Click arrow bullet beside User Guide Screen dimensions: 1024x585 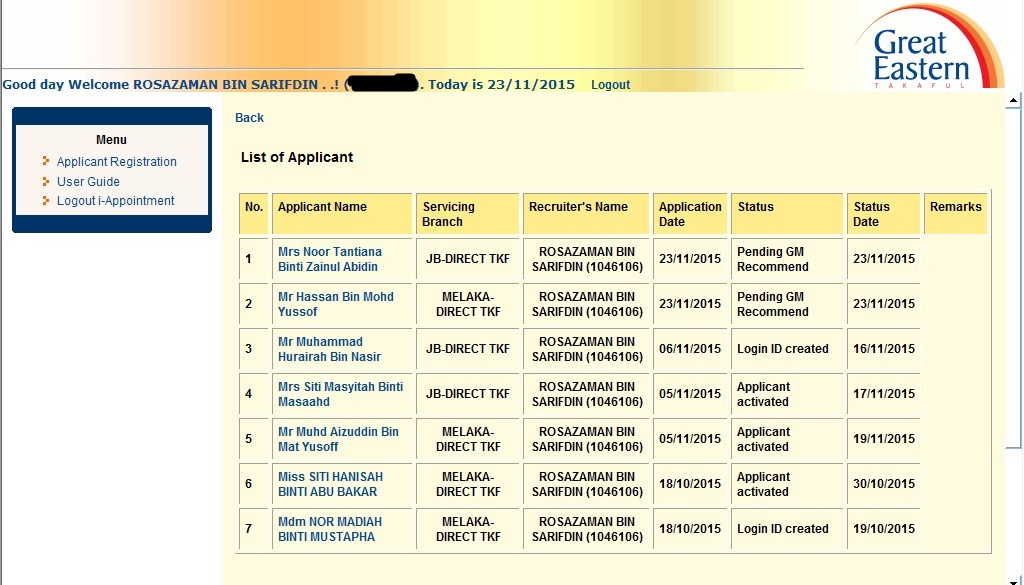(46, 182)
